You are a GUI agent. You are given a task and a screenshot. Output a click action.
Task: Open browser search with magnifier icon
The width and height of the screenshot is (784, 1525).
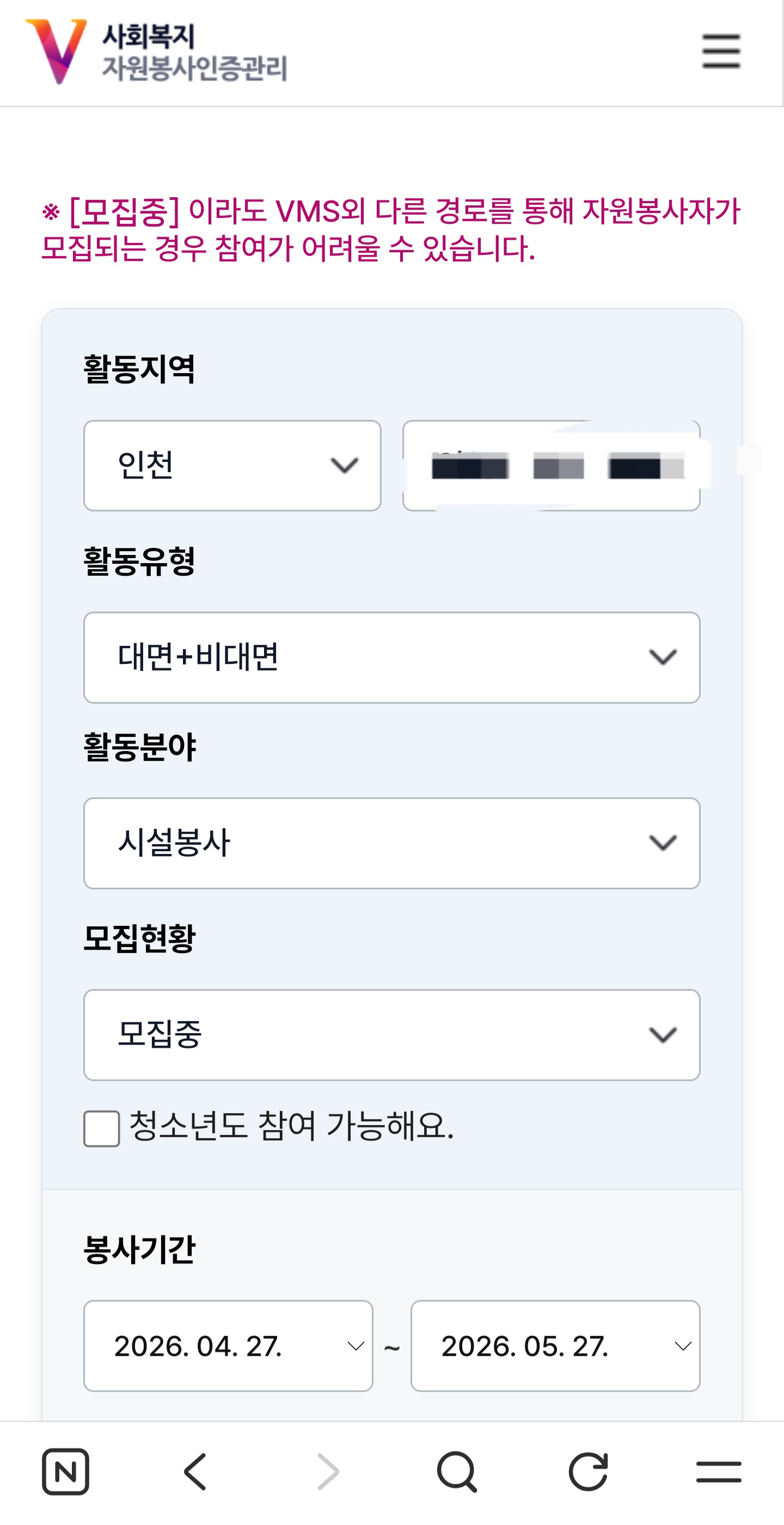tap(457, 1472)
